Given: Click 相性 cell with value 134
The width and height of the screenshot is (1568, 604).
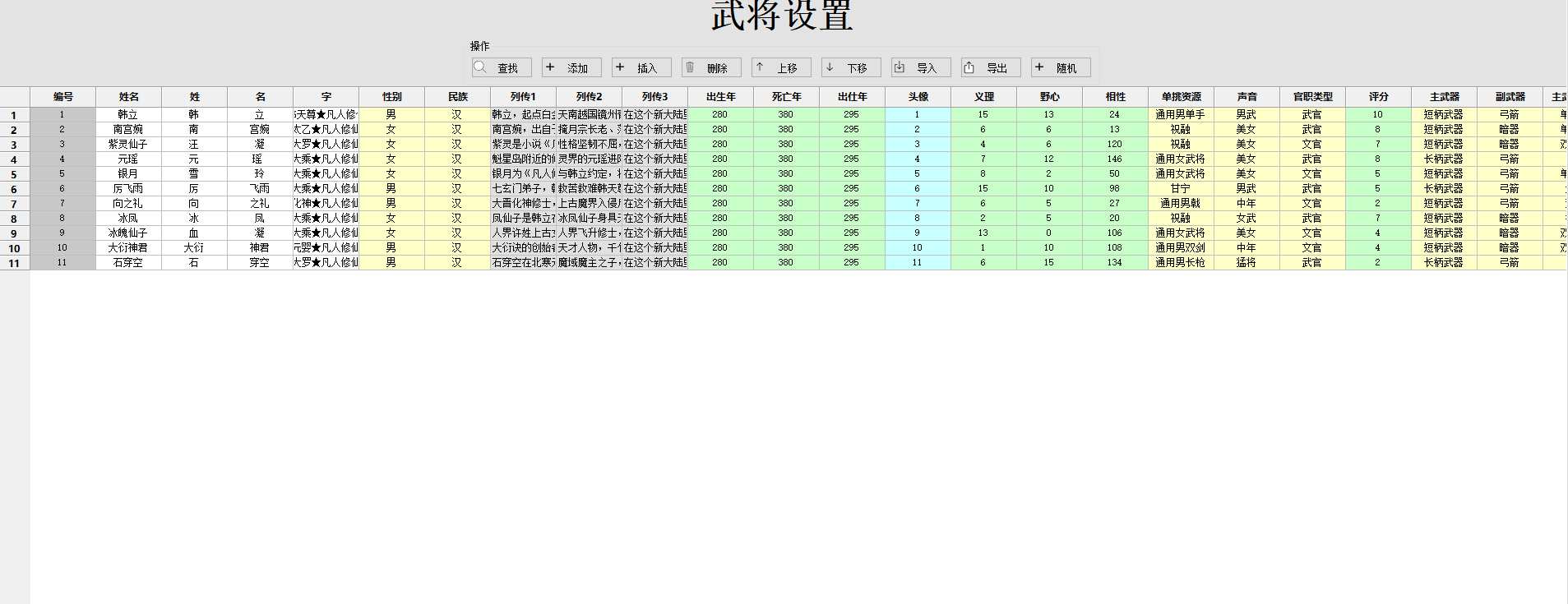Looking at the screenshot, I should pyautogui.click(x=1116, y=263).
